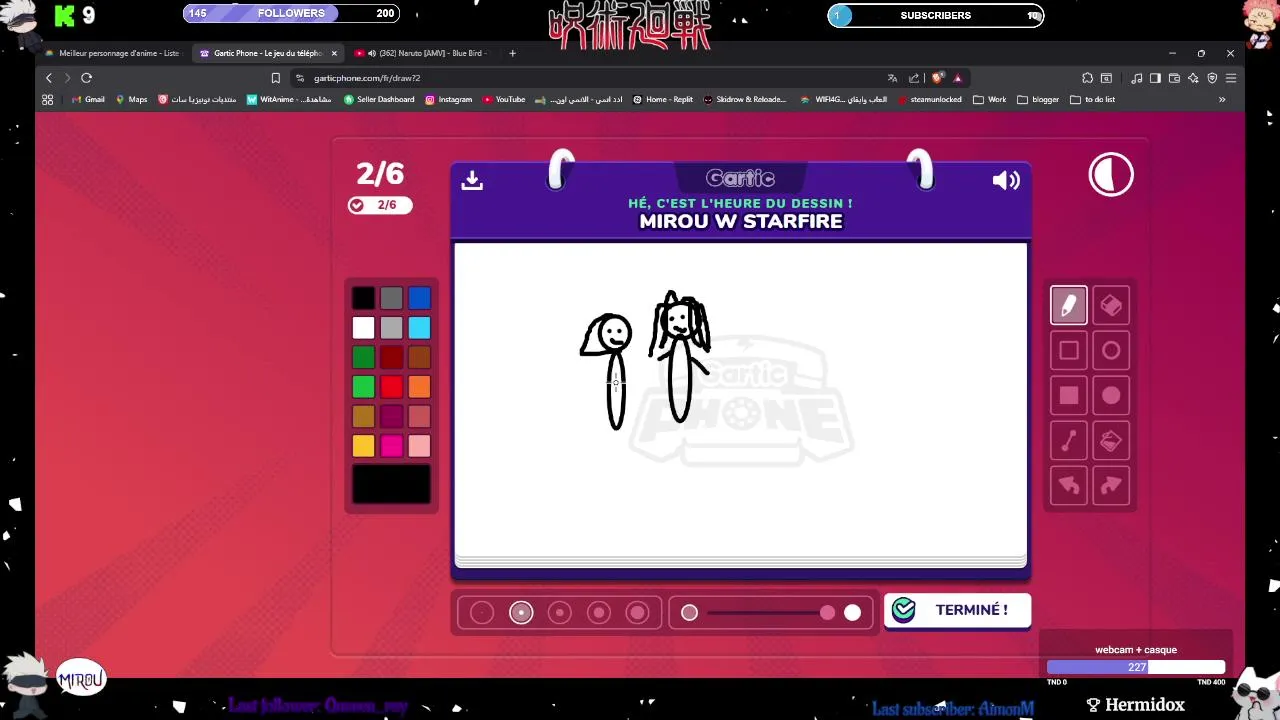The image size is (1280, 720).
Task: Set opacity to maximum via white dot
Action: click(x=852, y=613)
